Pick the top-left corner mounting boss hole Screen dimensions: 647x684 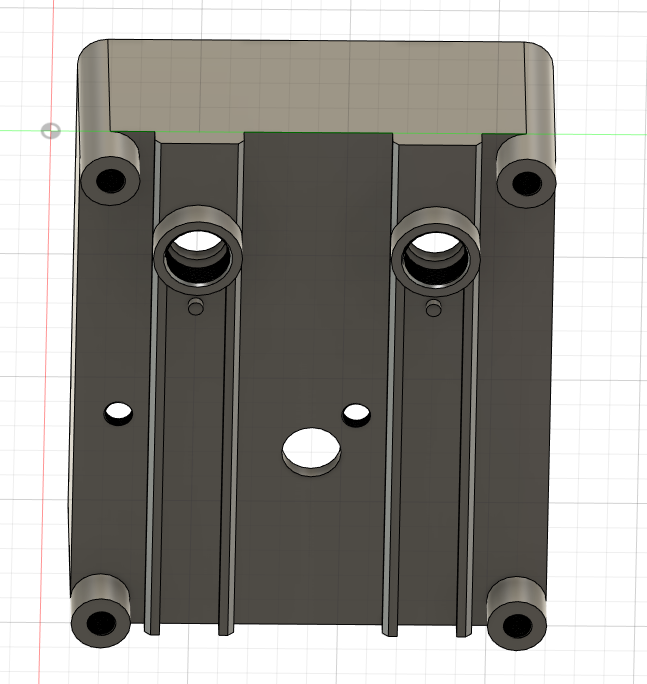[x=111, y=181]
